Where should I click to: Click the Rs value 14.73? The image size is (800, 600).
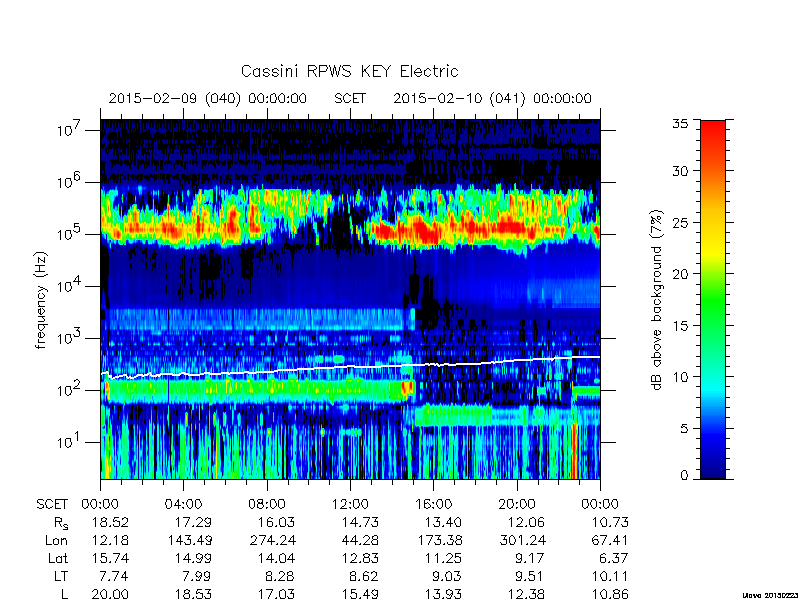click(x=360, y=522)
